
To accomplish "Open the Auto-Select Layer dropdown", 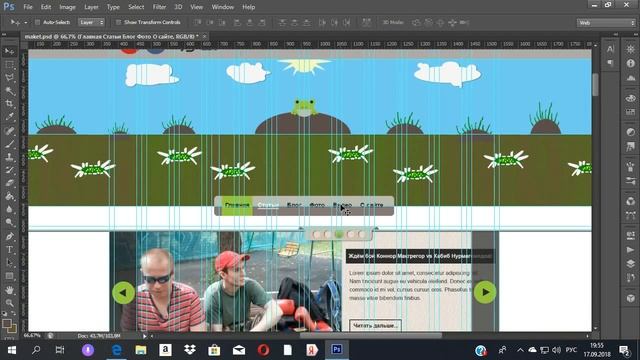I will click(x=91, y=22).
